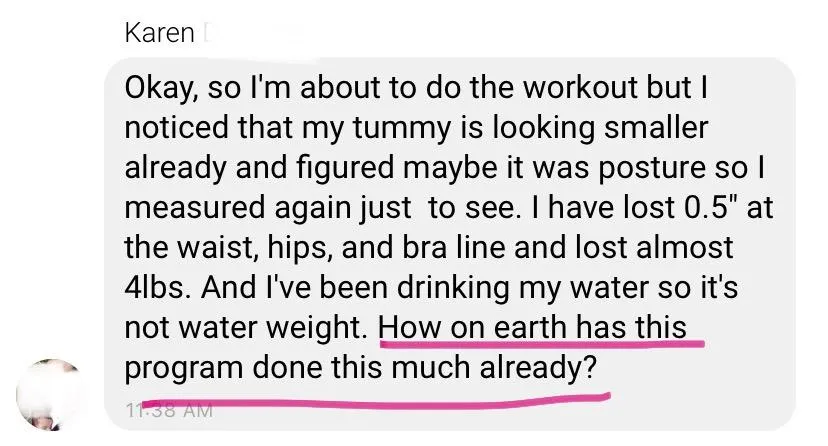Click the text "program done this much already?"
The width and height of the screenshot is (828, 446).
coord(366,367)
